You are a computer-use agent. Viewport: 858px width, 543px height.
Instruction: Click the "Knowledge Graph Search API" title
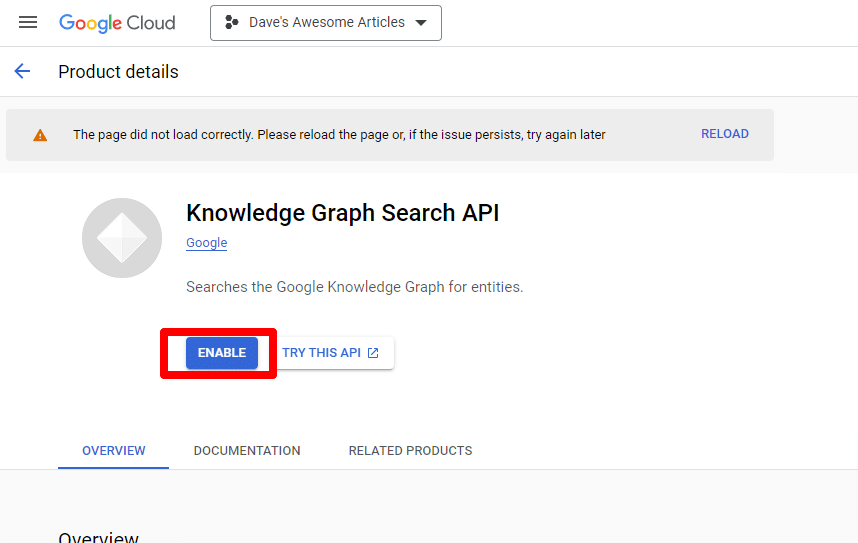(342, 213)
